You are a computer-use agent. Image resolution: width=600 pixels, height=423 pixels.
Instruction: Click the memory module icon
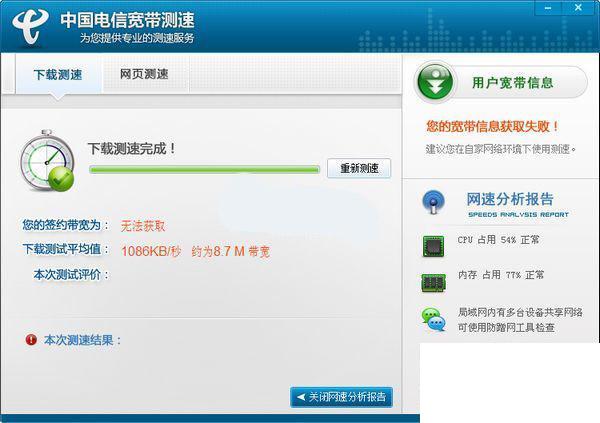(x=434, y=283)
